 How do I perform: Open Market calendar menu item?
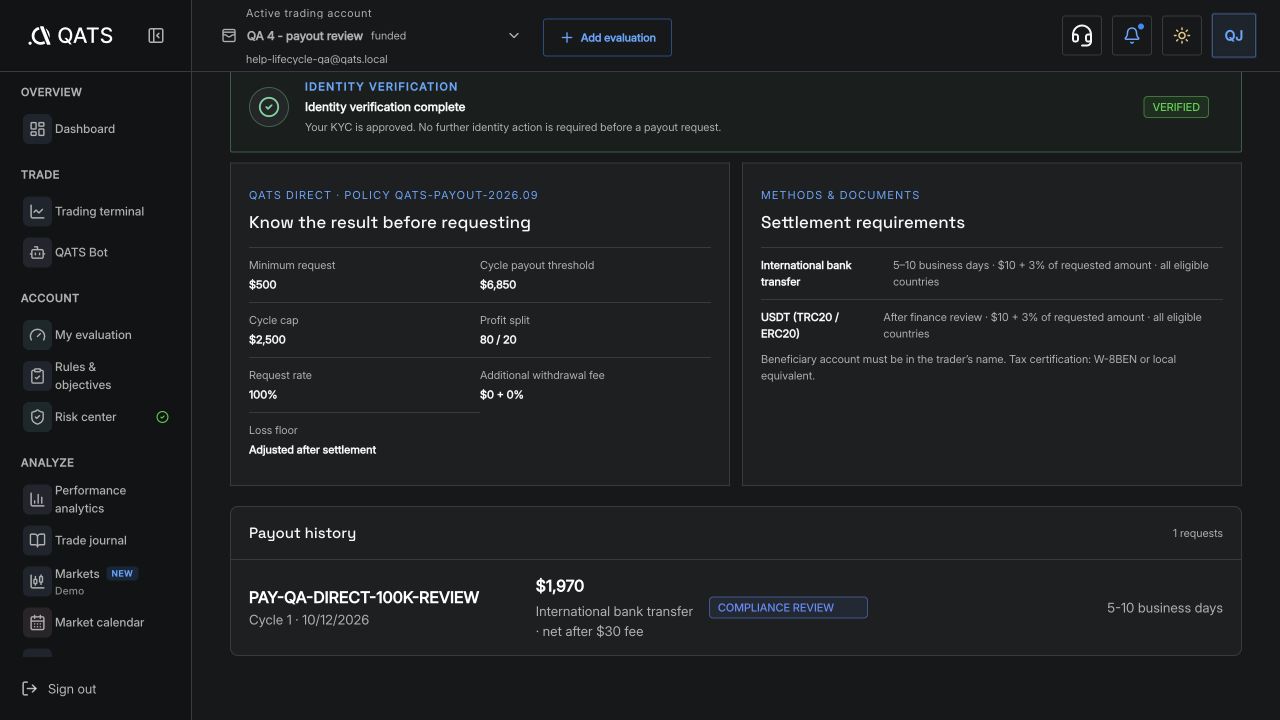point(99,622)
